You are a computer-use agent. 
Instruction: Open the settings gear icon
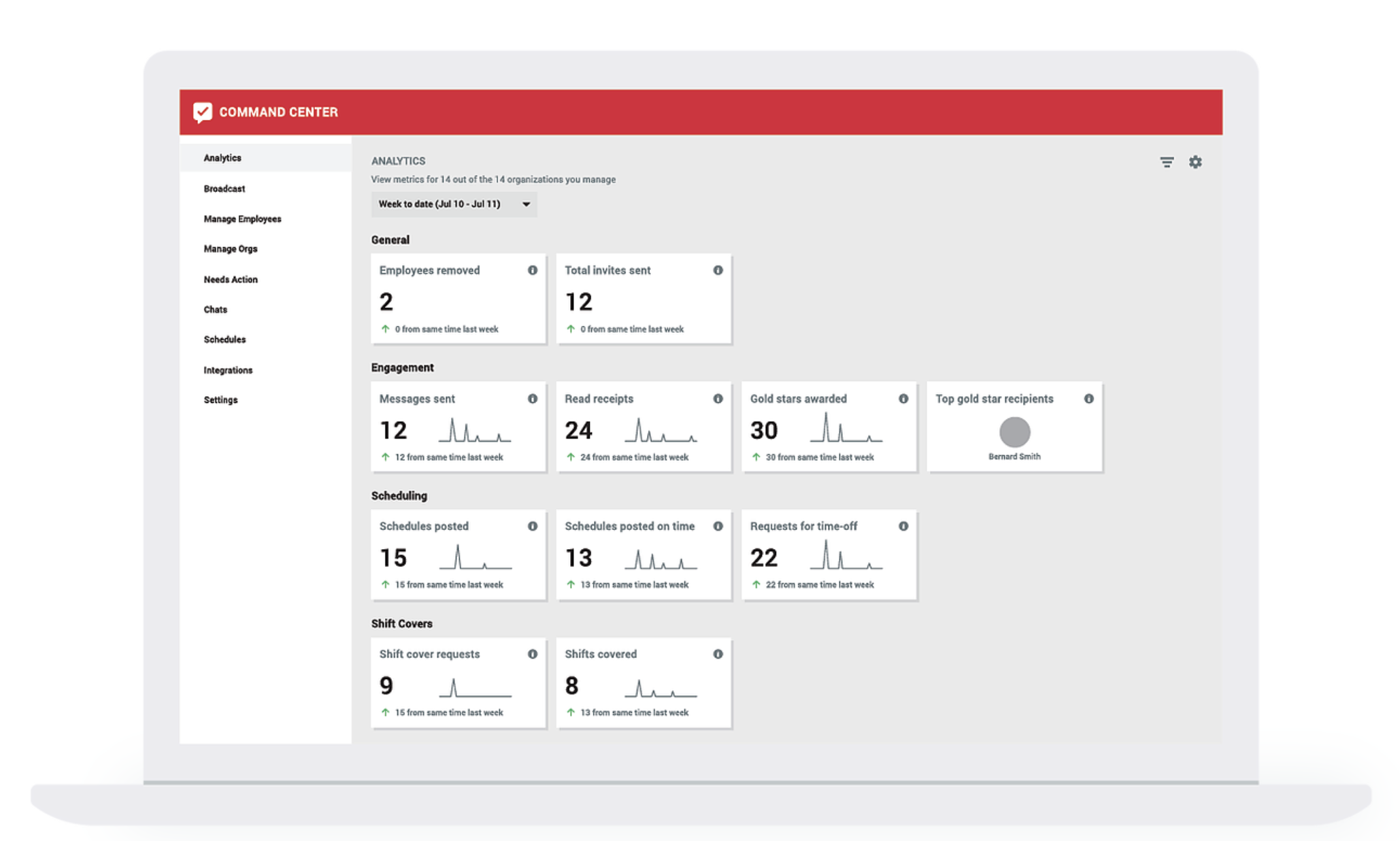(x=1195, y=162)
